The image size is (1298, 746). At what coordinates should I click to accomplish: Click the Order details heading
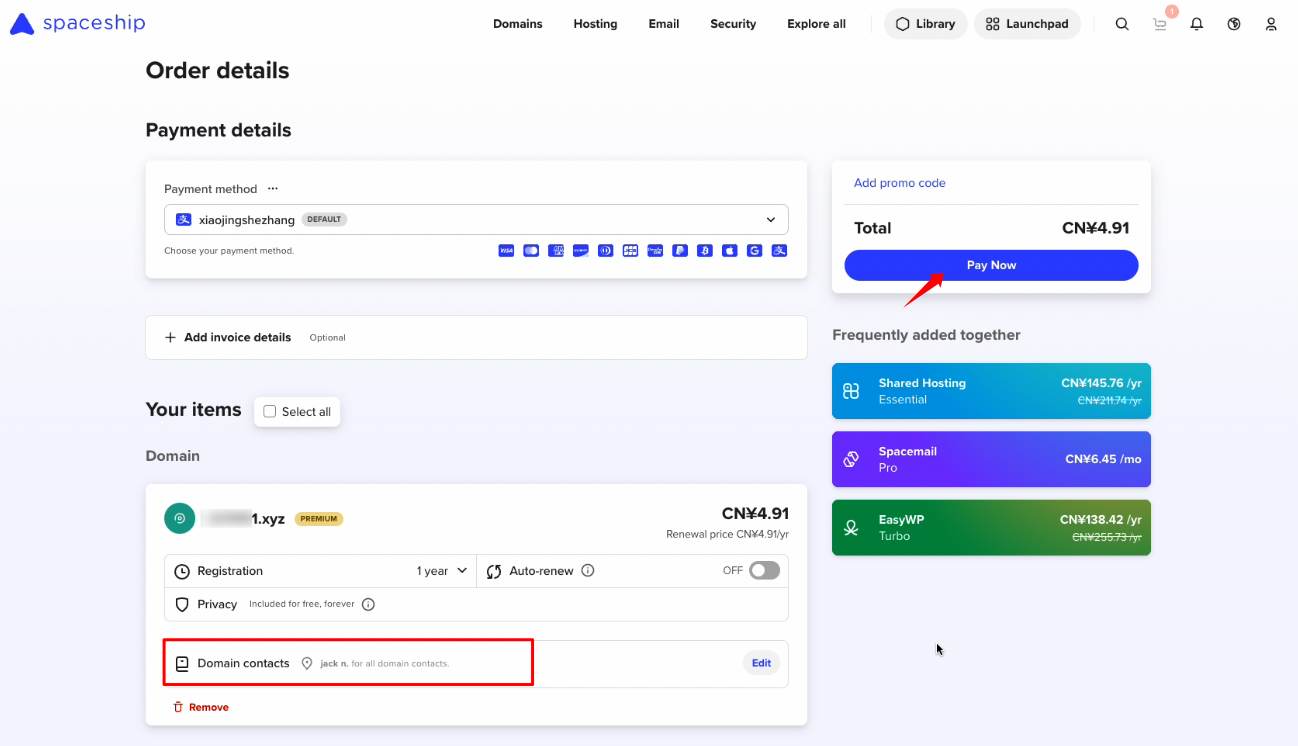(x=217, y=71)
